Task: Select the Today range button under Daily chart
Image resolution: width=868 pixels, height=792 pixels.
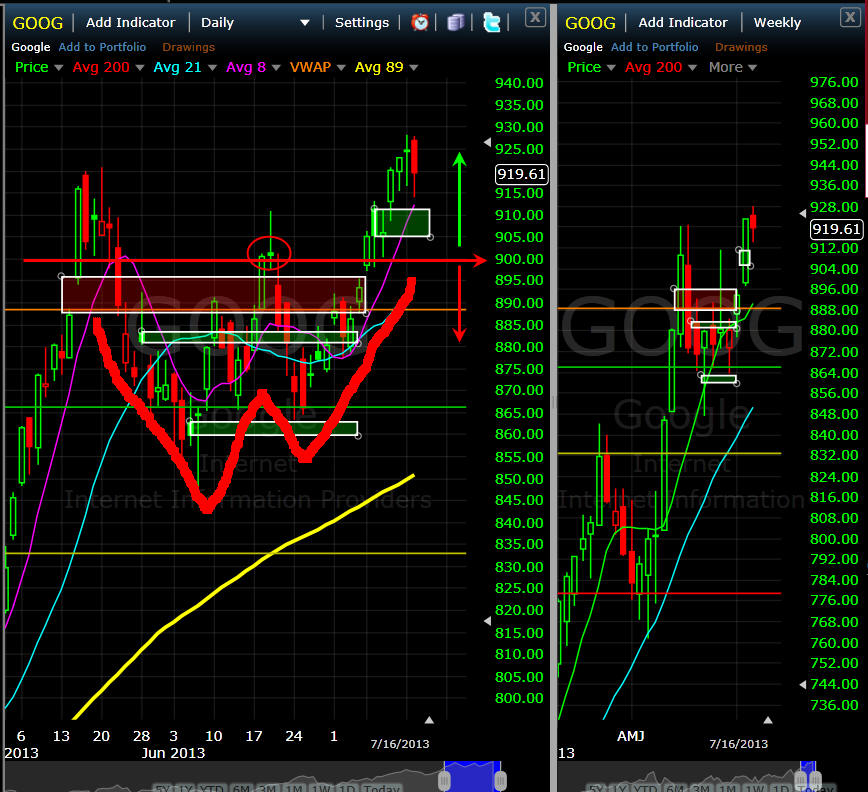Action: click(x=382, y=788)
